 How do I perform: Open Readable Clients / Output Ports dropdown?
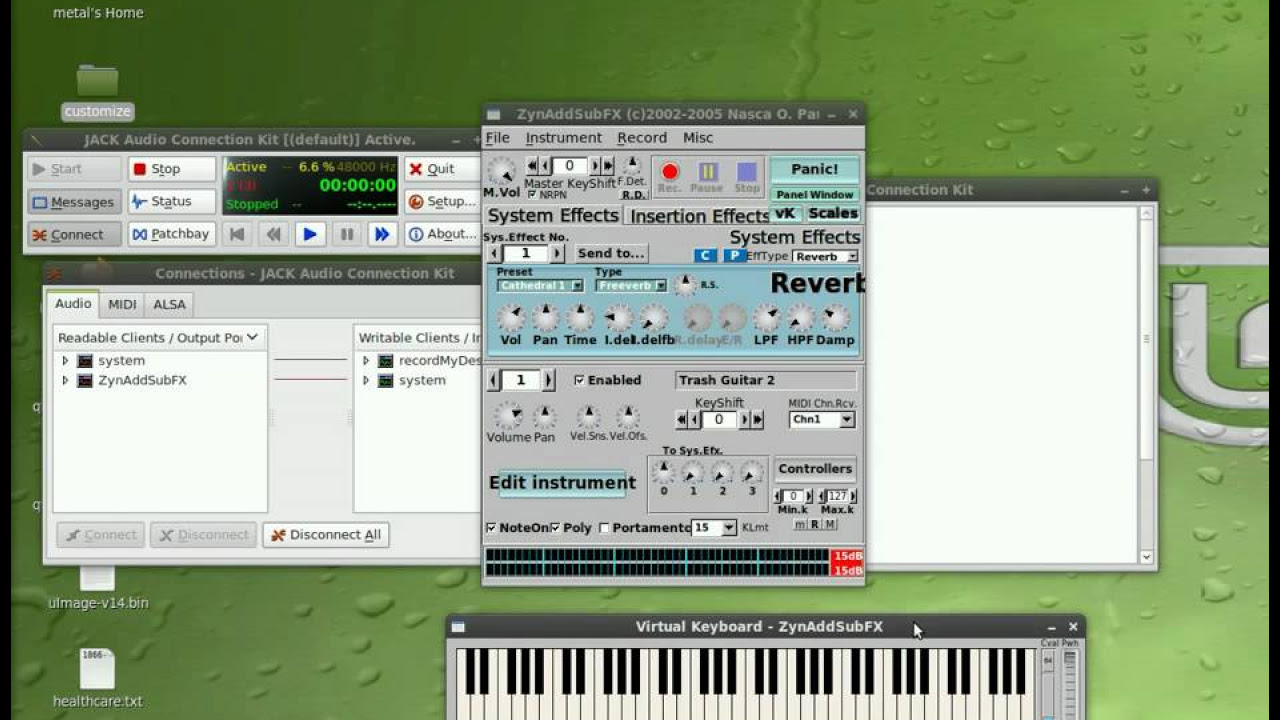(x=160, y=337)
